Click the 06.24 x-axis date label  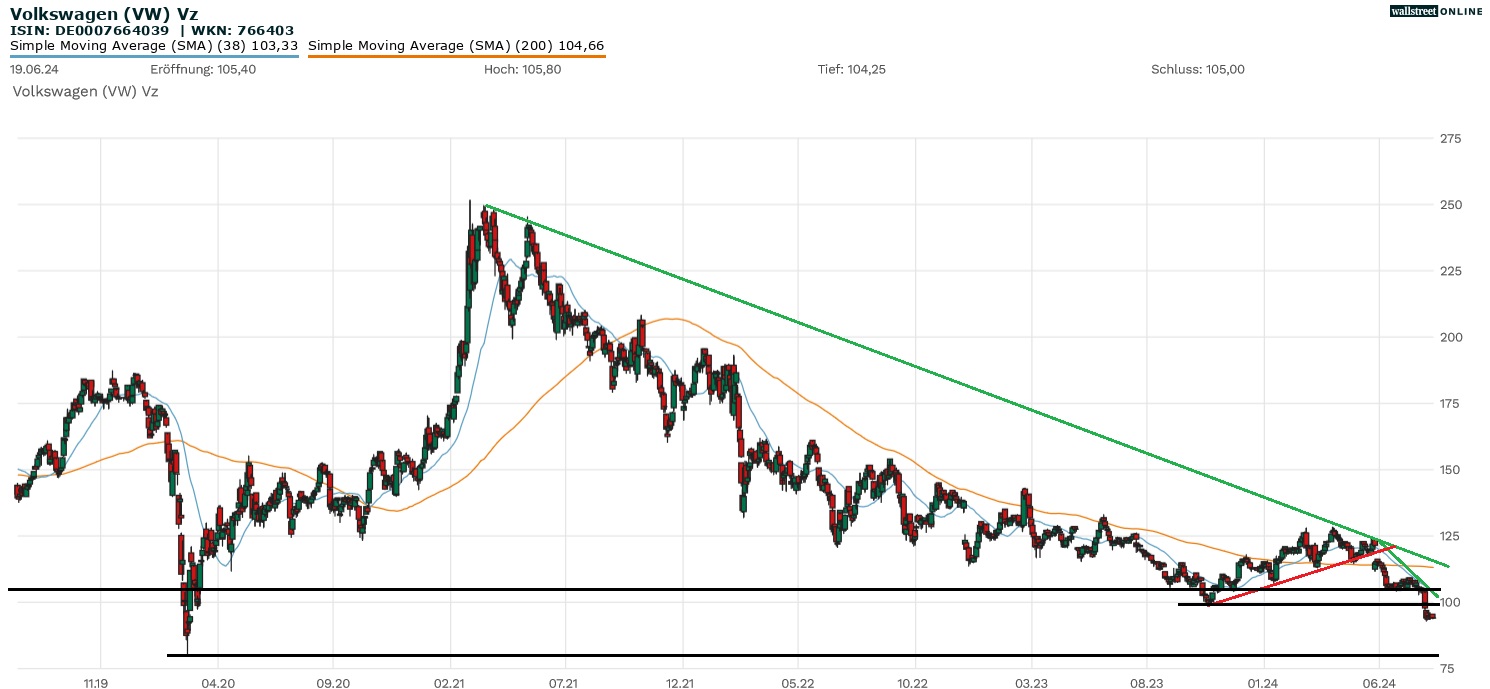(x=1378, y=683)
